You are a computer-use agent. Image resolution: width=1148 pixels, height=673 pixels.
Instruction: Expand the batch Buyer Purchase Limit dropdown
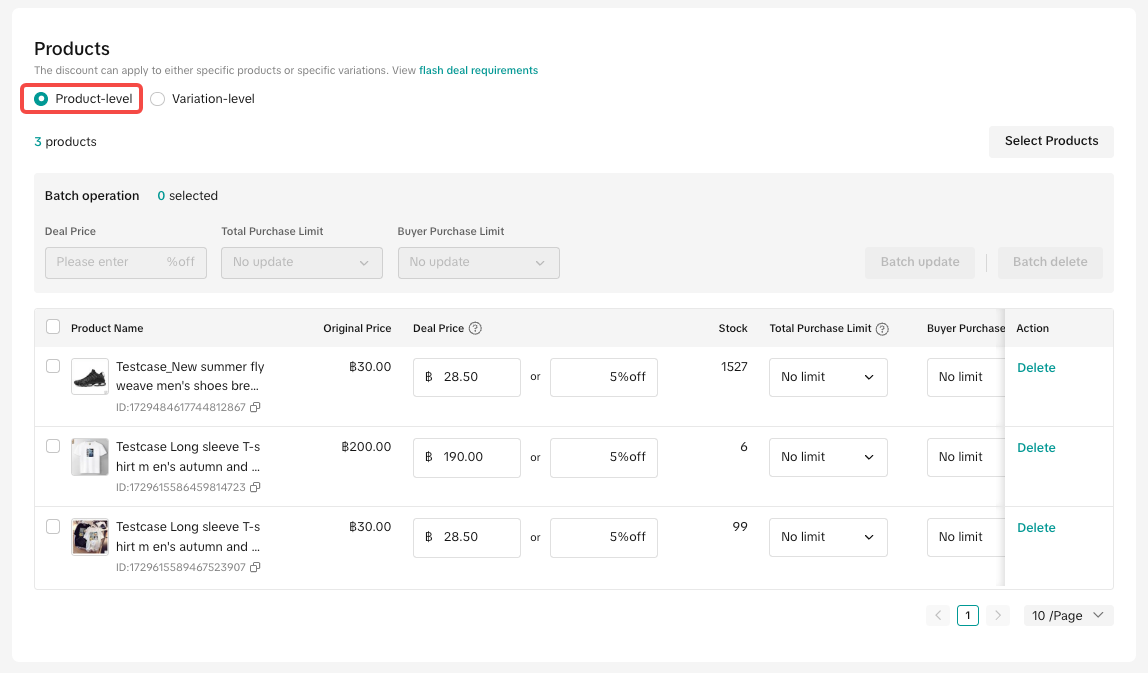click(x=478, y=263)
